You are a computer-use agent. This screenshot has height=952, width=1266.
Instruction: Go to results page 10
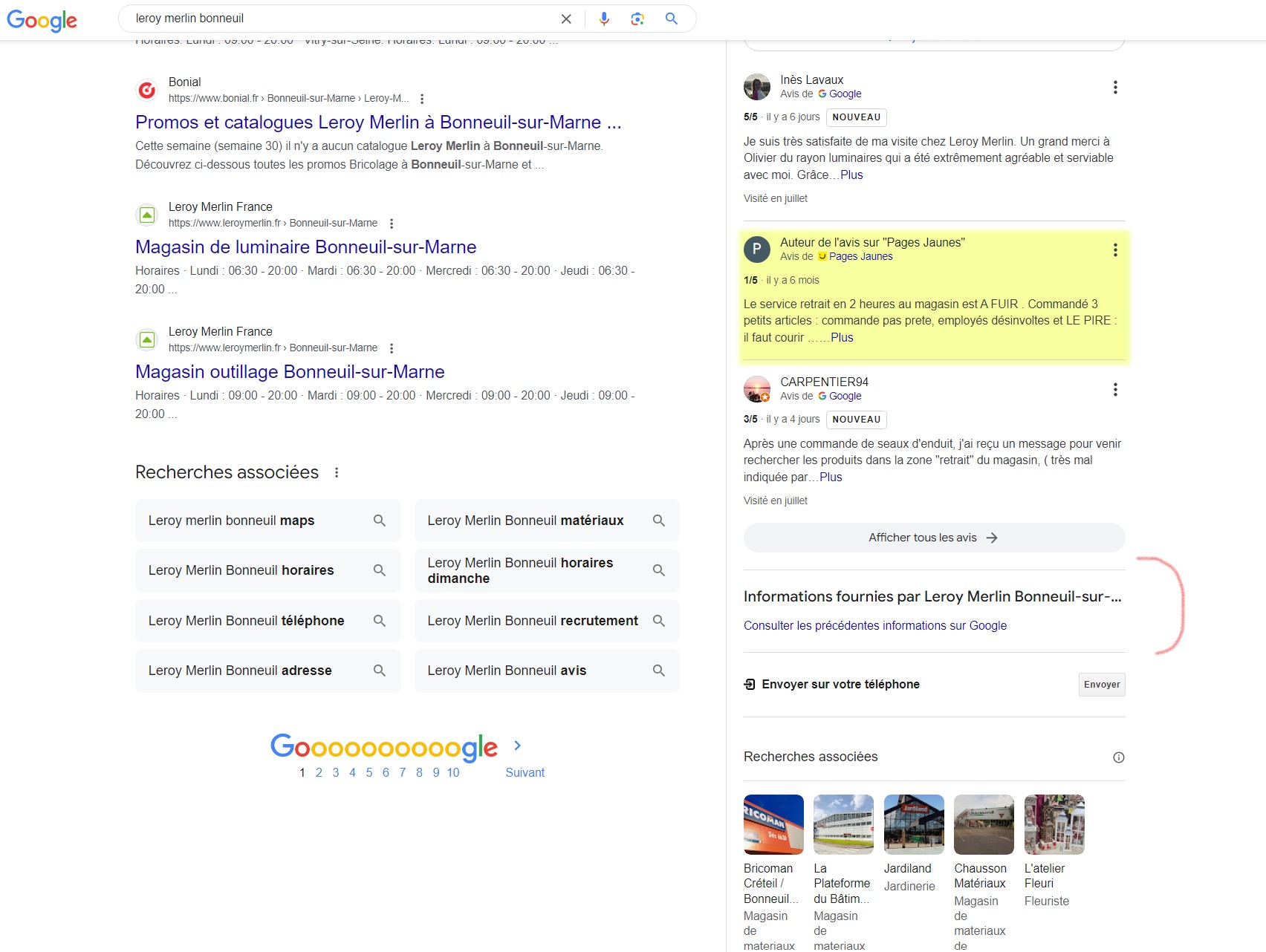tap(453, 772)
